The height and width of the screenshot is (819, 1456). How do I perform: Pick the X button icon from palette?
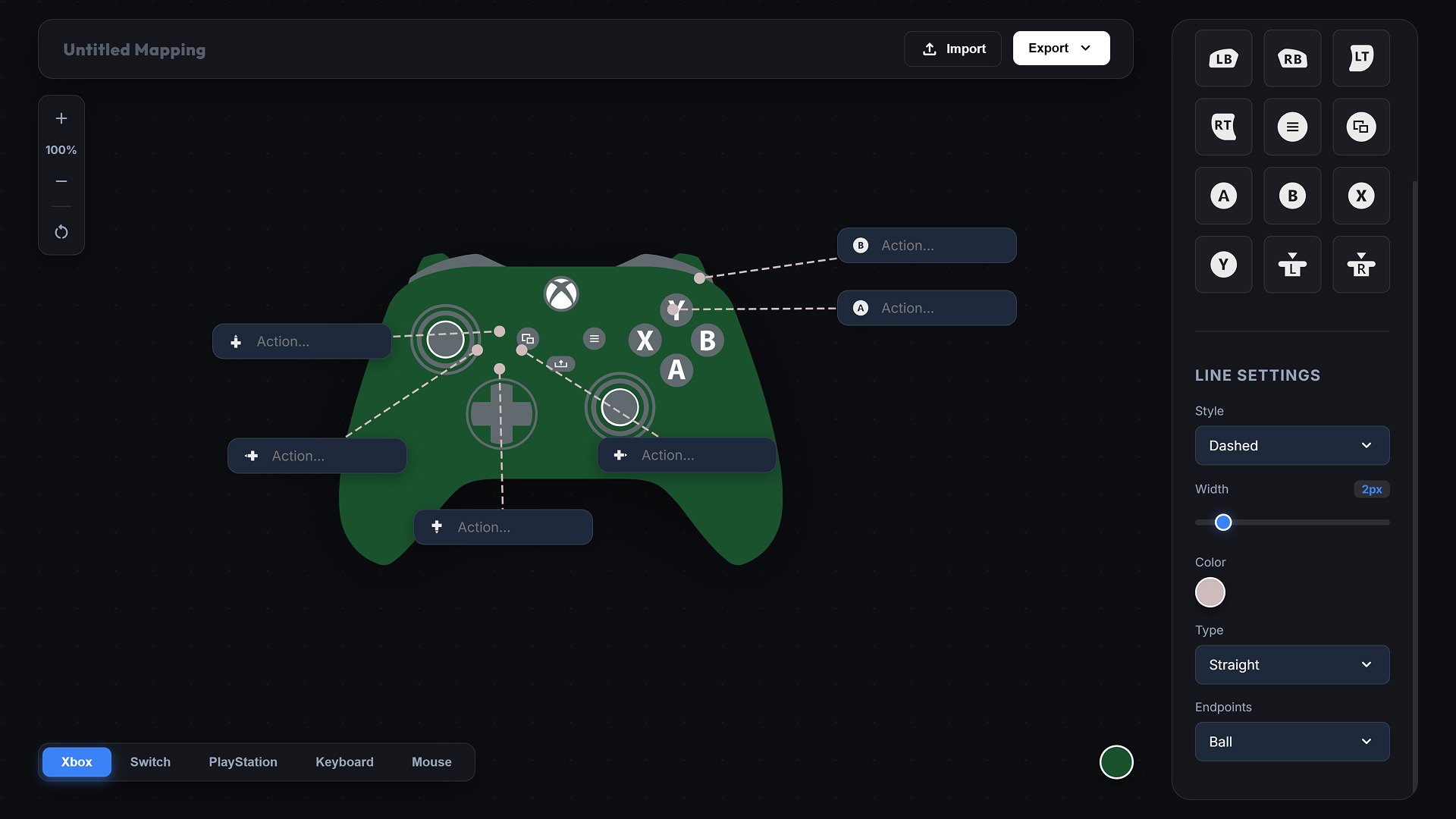point(1360,196)
